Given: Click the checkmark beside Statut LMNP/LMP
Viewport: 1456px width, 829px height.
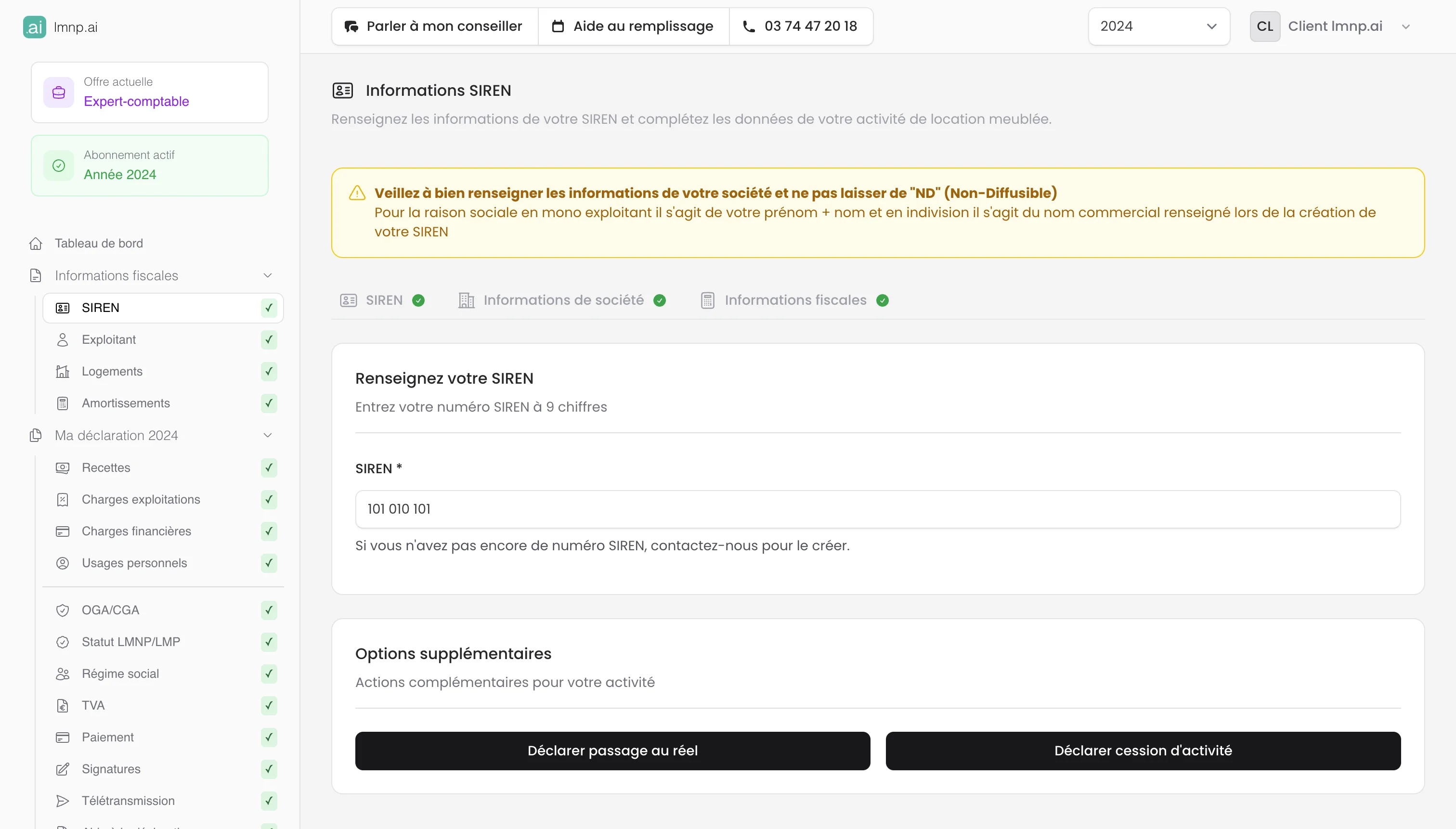Looking at the screenshot, I should tap(268, 642).
